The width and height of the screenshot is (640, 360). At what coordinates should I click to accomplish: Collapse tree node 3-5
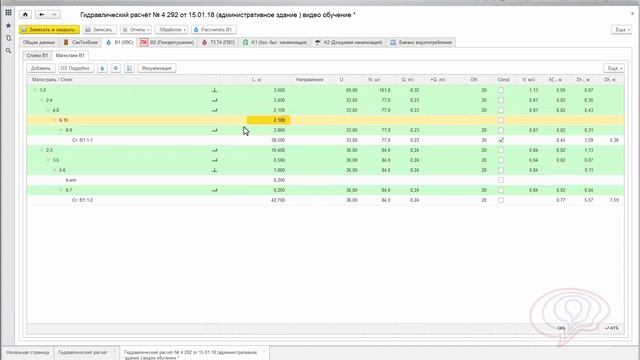pyautogui.click(x=48, y=160)
